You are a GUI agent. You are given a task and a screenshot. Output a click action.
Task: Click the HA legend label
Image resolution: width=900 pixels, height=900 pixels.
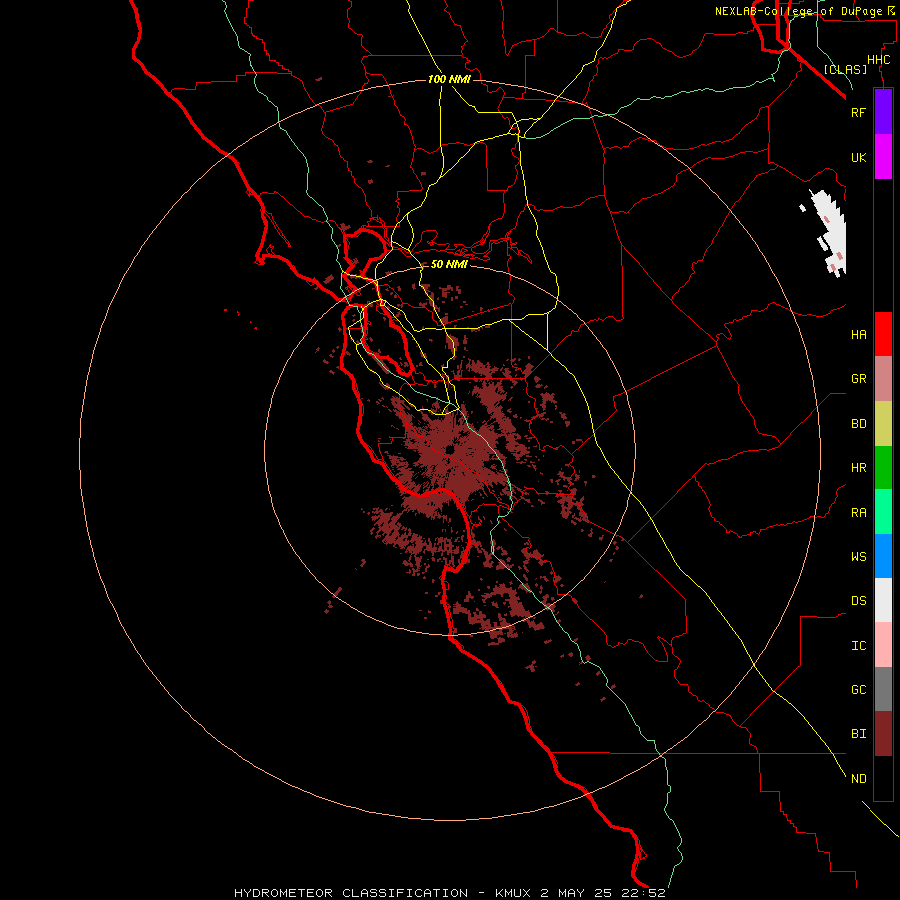pyautogui.click(x=858, y=335)
